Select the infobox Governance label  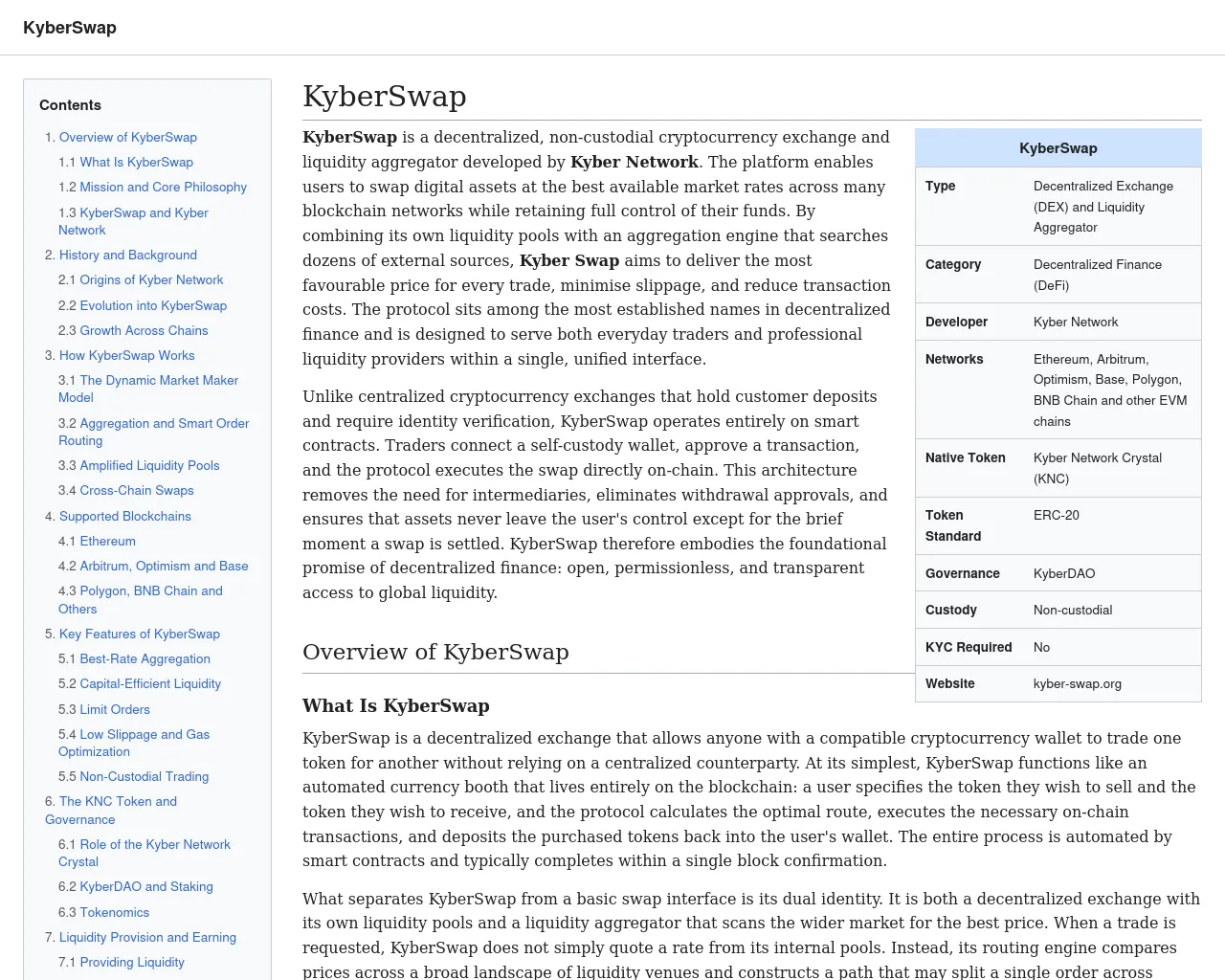963,573
